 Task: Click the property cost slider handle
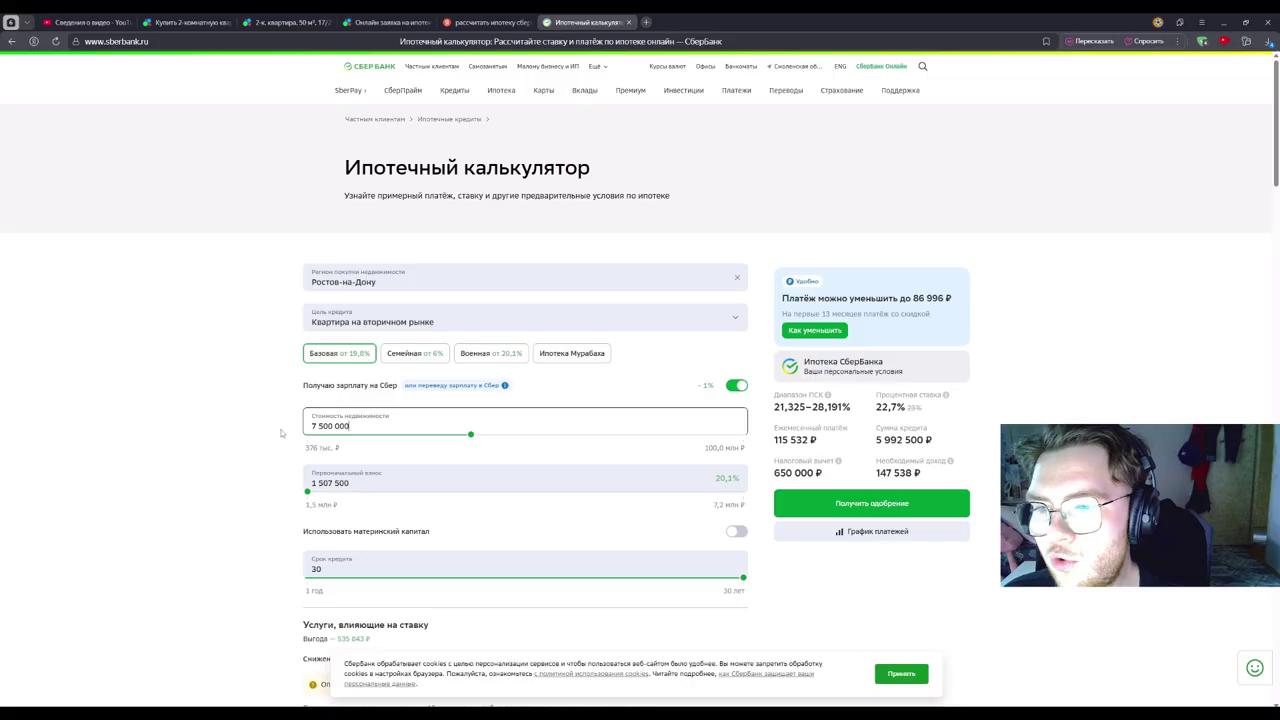coord(471,434)
